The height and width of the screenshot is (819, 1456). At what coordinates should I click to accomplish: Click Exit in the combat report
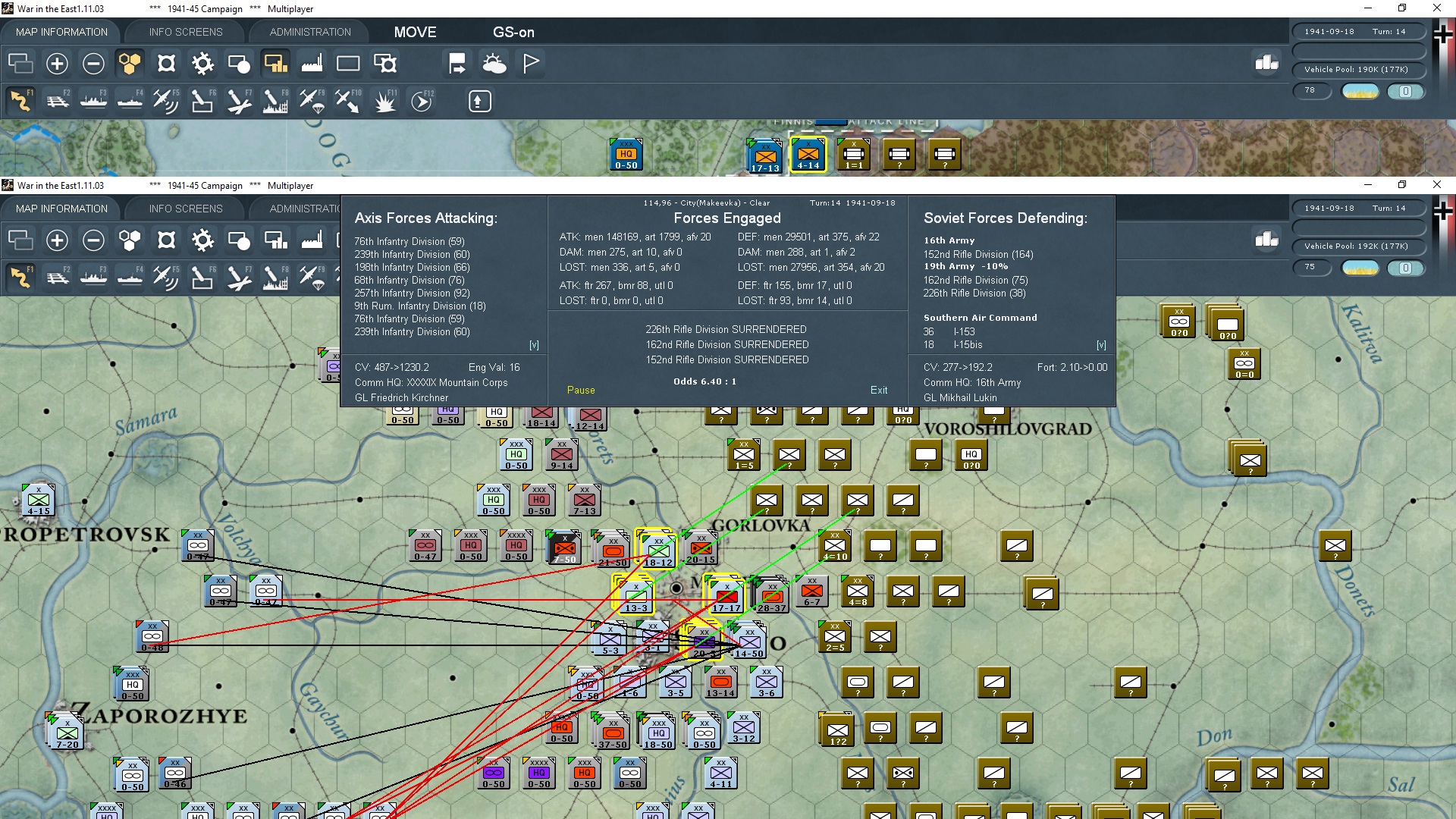(x=879, y=390)
